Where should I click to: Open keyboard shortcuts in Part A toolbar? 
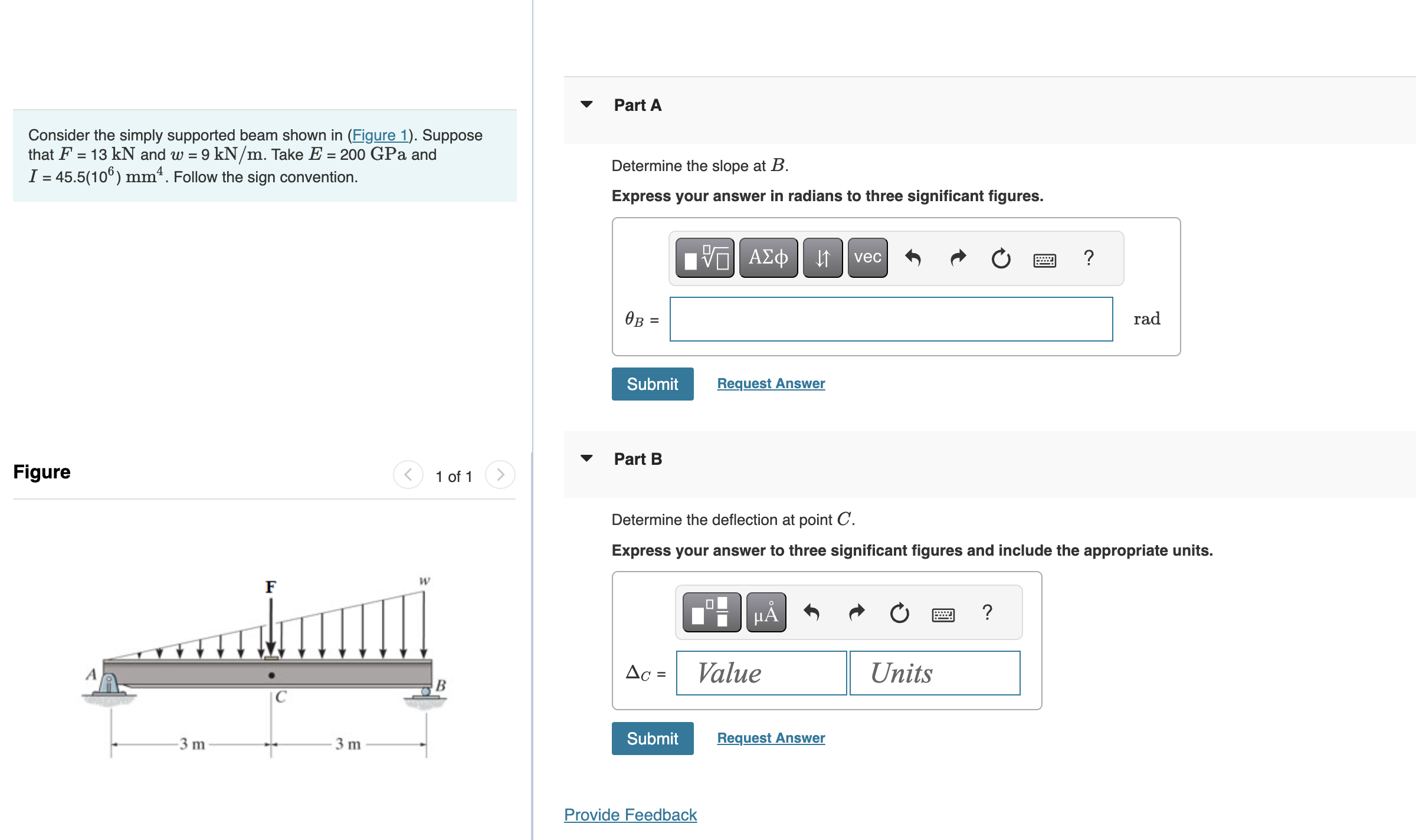[1044, 259]
